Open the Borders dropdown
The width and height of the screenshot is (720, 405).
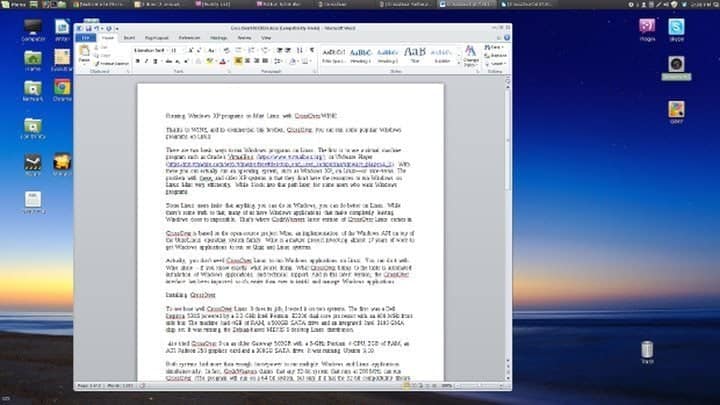point(305,61)
